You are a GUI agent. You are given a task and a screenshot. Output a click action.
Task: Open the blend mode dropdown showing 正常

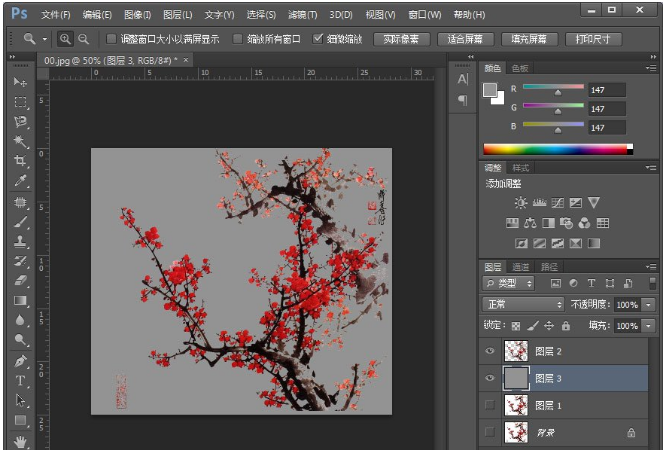523,304
